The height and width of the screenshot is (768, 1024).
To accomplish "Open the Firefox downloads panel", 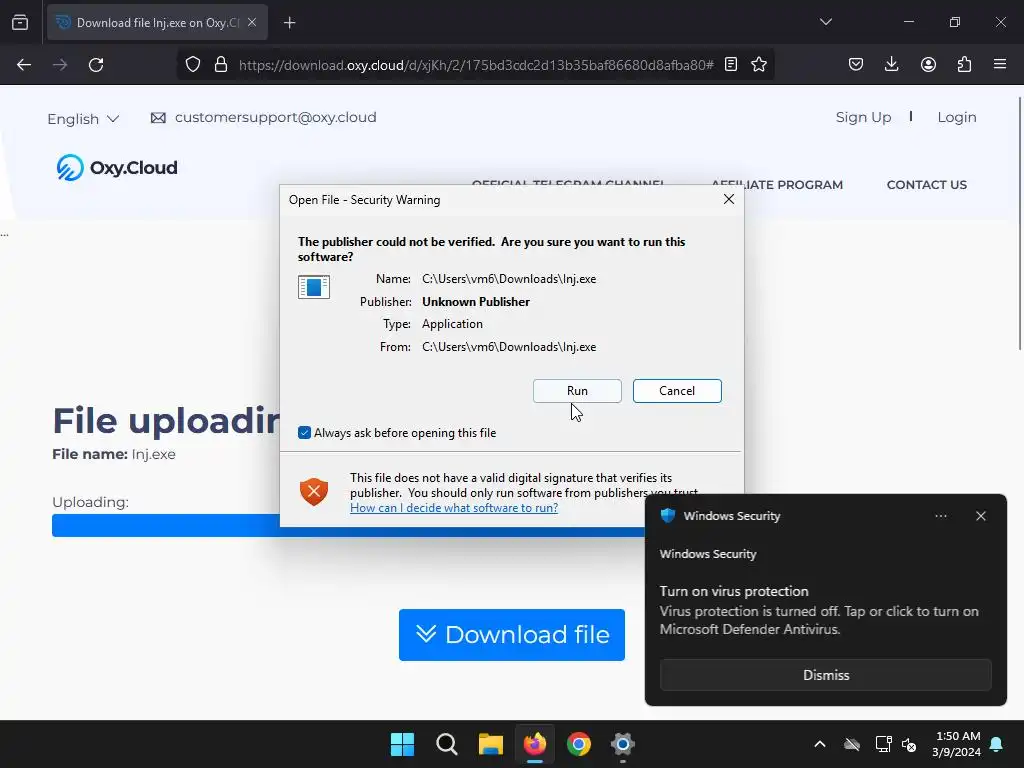I will (x=891, y=65).
